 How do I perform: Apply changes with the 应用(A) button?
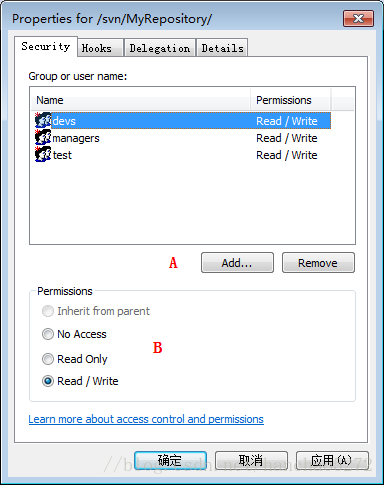coord(332,461)
